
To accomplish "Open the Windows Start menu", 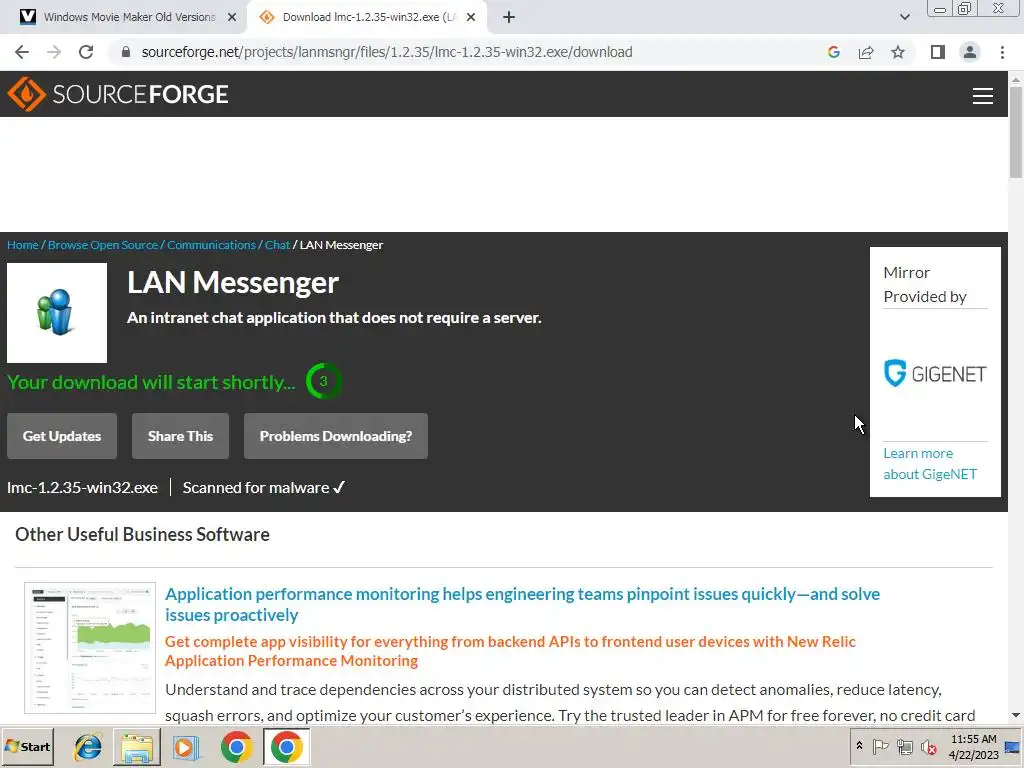I will click(x=28, y=746).
